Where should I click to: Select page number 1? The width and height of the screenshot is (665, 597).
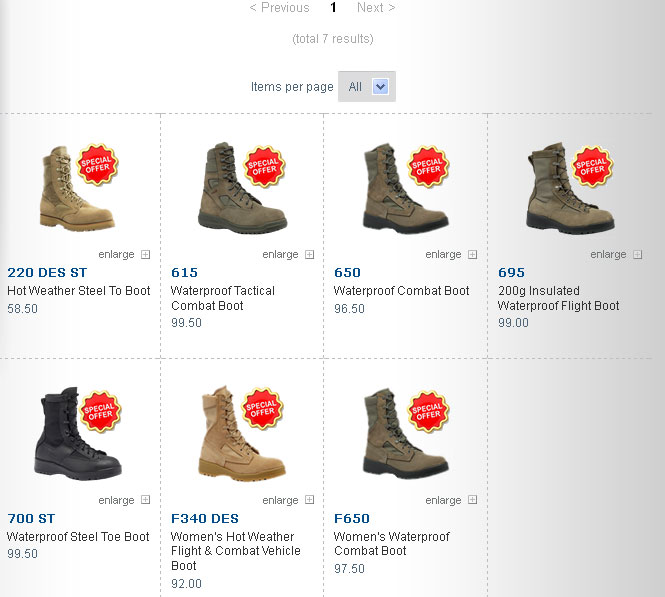tap(333, 8)
